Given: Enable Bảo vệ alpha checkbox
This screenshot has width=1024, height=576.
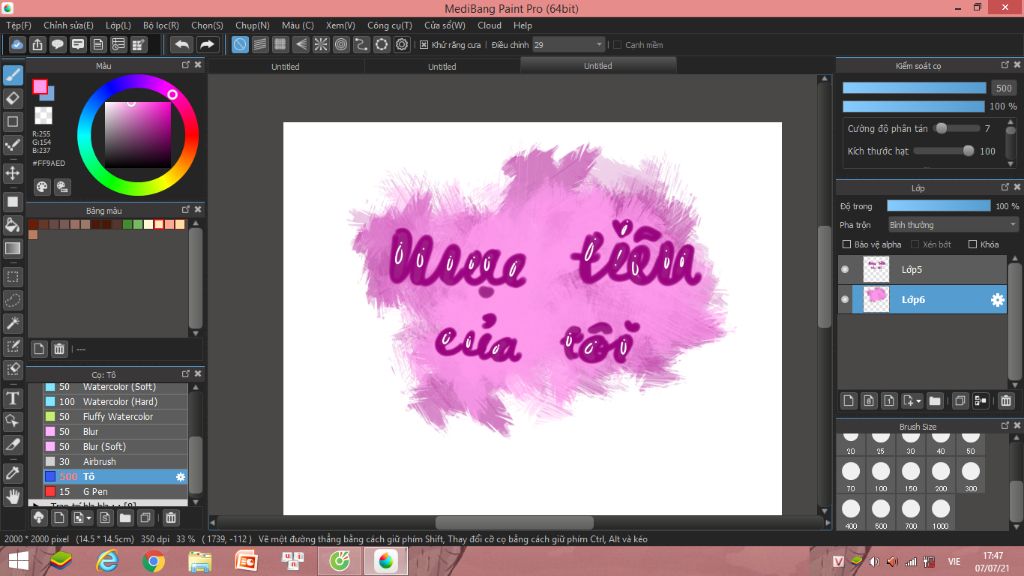Looking at the screenshot, I should (x=846, y=244).
